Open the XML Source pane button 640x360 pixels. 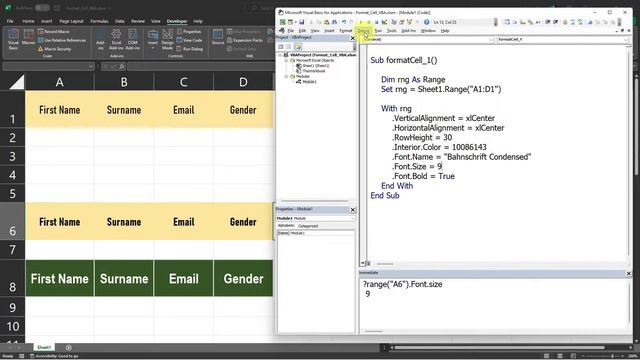(x=218, y=38)
